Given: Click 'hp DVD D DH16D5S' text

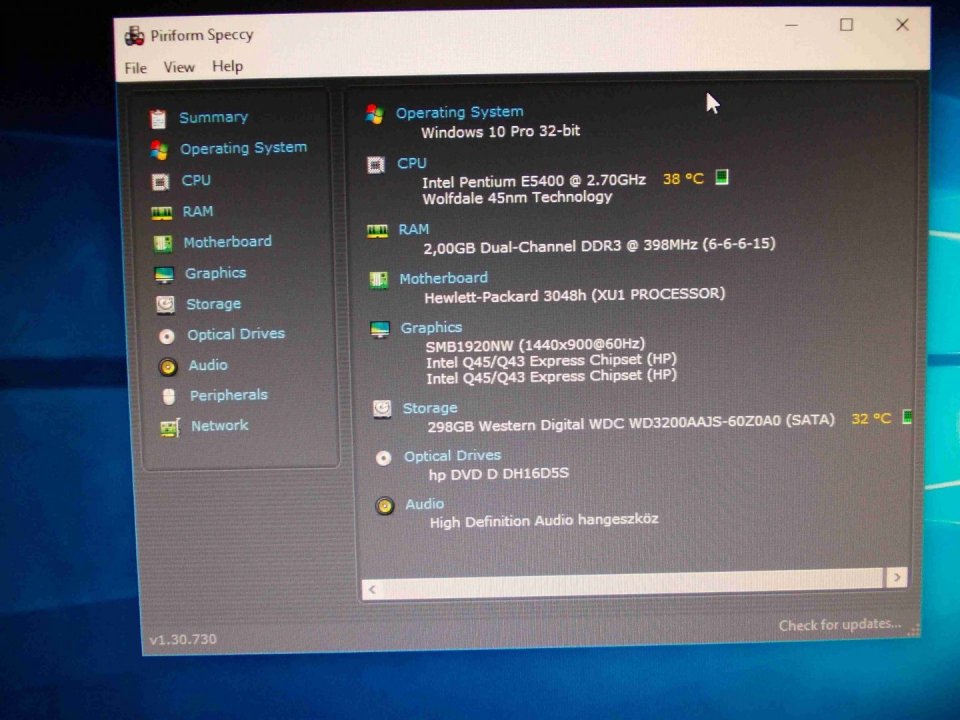Looking at the screenshot, I should point(498,474).
